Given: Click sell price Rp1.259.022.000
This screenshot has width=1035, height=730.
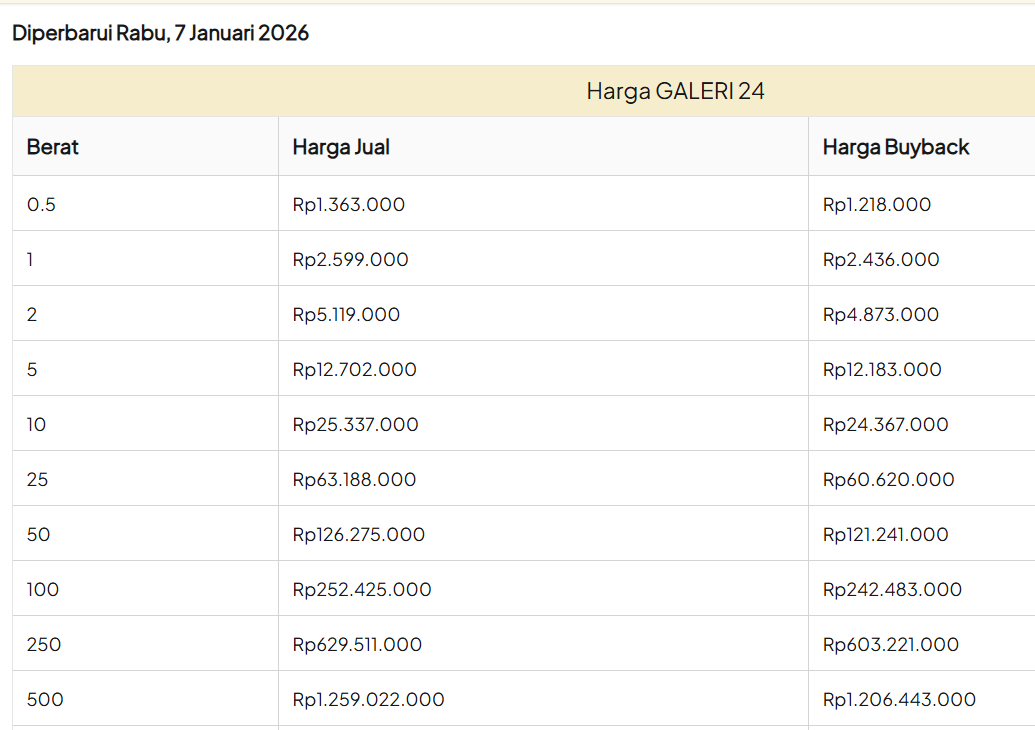Looking at the screenshot, I should click(368, 699).
